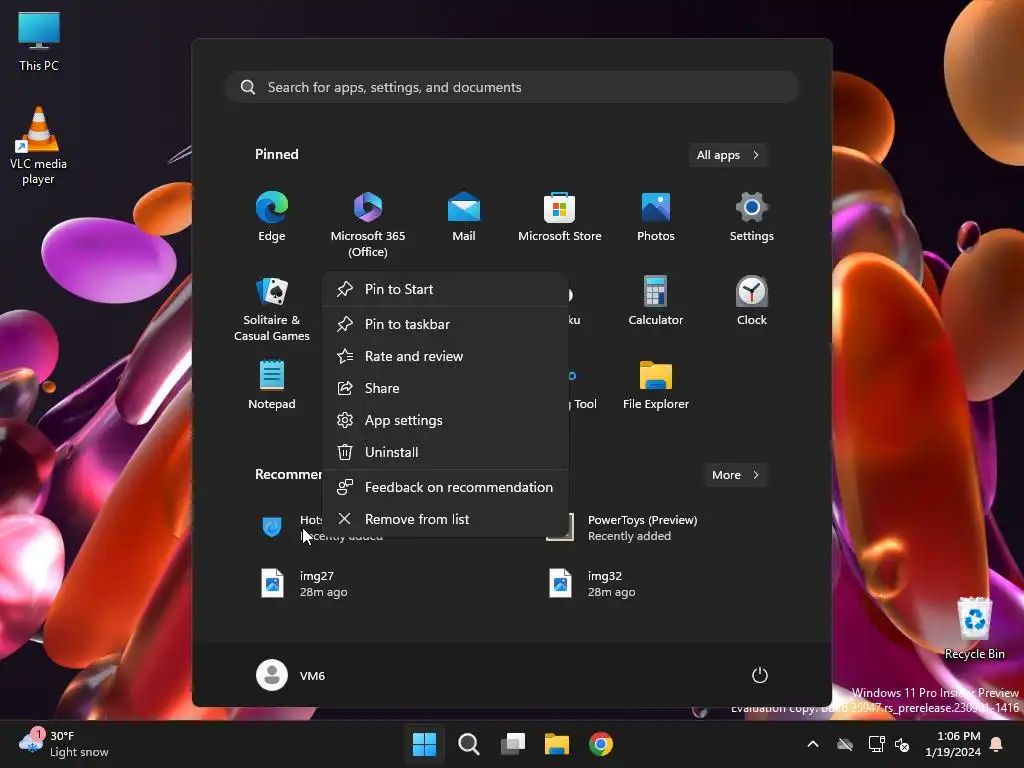Click the network display tray icon
Image resolution: width=1024 pixels, height=768 pixels.
876,744
